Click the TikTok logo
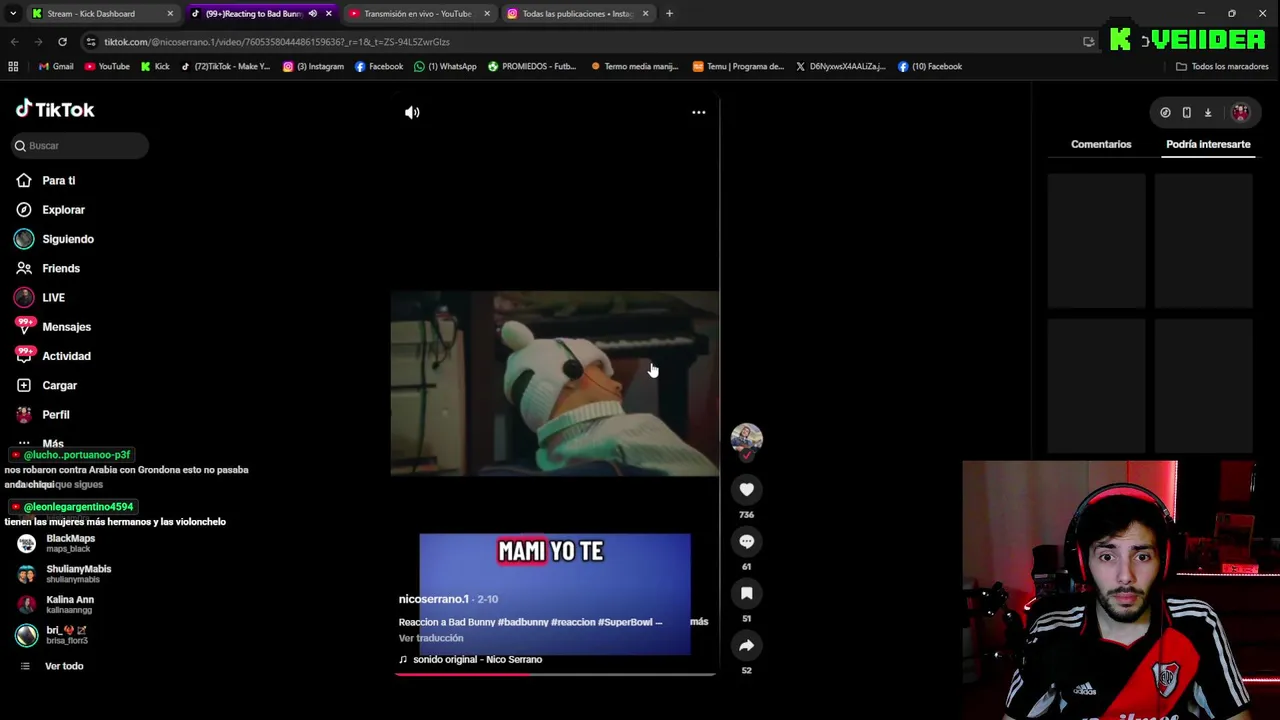The height and width of the screenshot is (720, 1280). click(x=55, y=109)
